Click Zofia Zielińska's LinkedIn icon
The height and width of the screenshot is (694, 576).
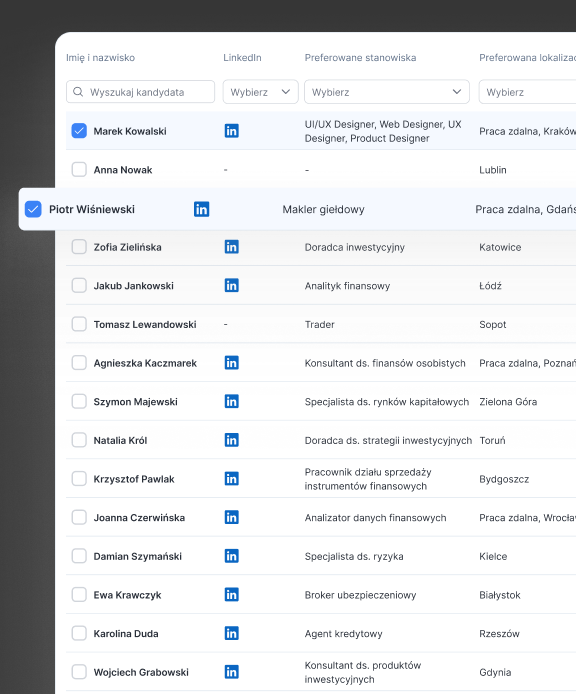tap(232, 247)
